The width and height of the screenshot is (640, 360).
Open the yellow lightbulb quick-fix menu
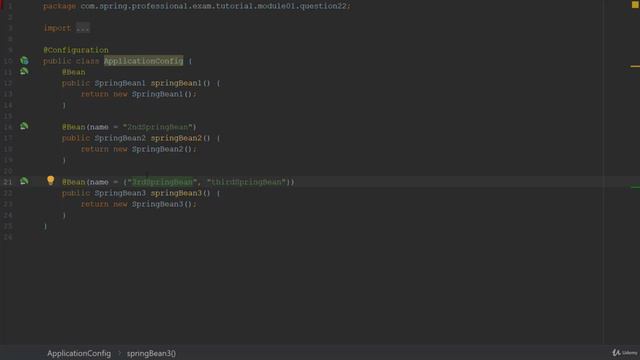(x=51, y=180)
